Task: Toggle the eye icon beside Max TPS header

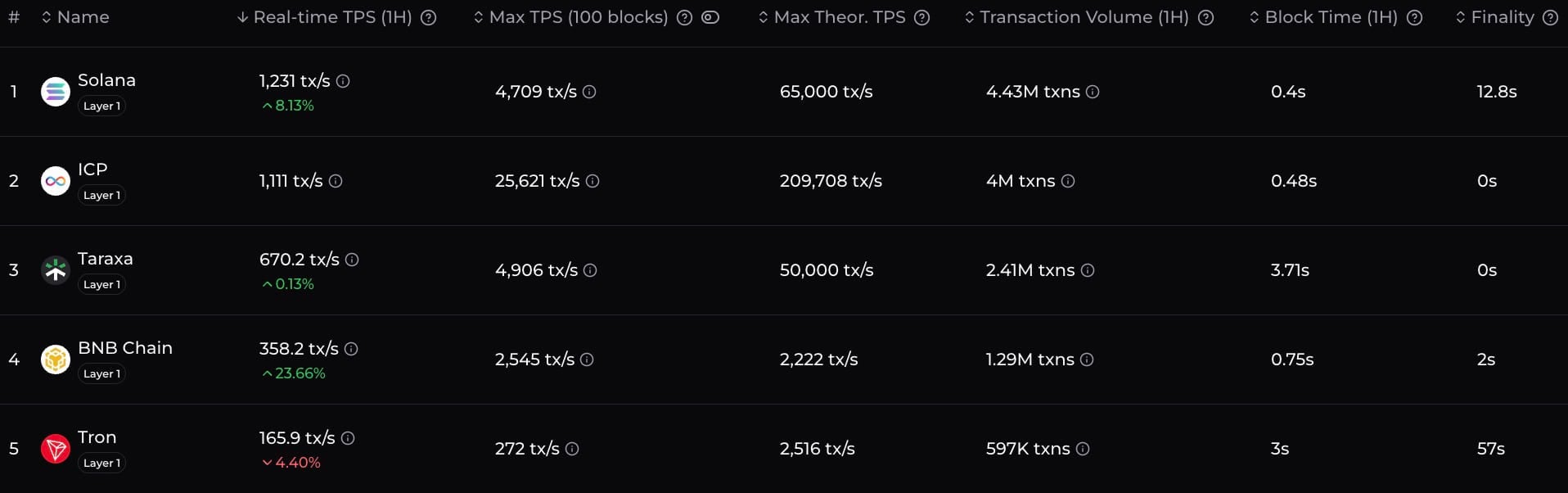Action: [x=710, y=16]
